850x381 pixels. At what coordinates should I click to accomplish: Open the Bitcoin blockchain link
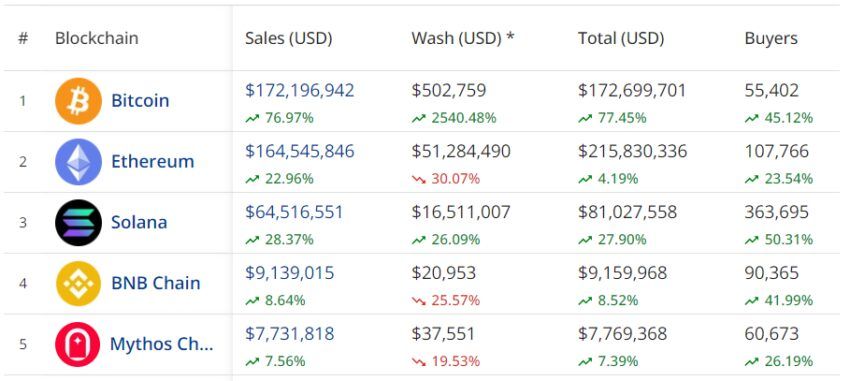pos(140,101)
